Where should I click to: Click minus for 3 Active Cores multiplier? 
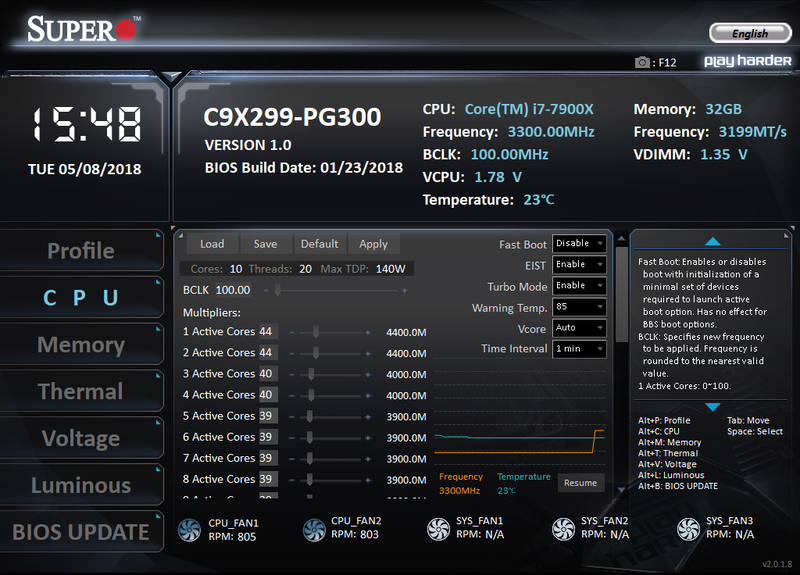coord(292,374)
